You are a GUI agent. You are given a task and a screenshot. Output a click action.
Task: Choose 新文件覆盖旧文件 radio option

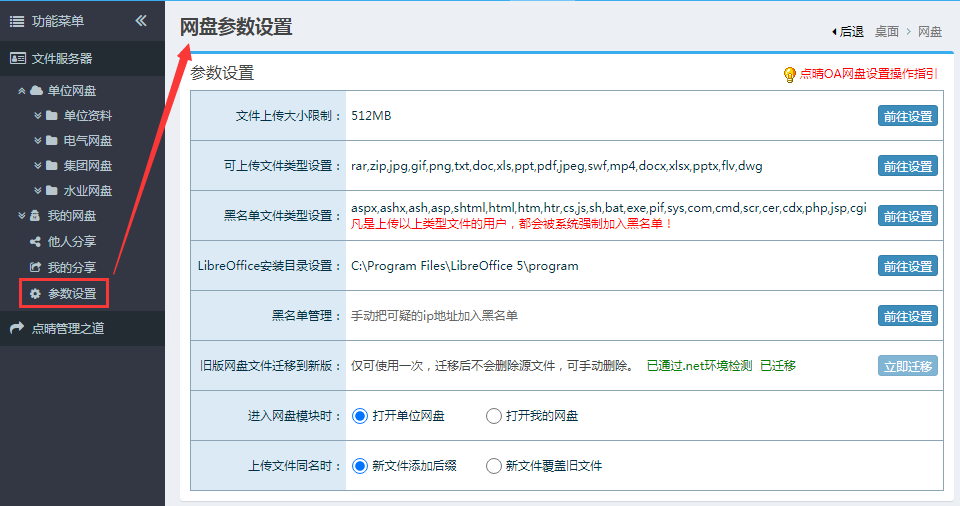493,466
